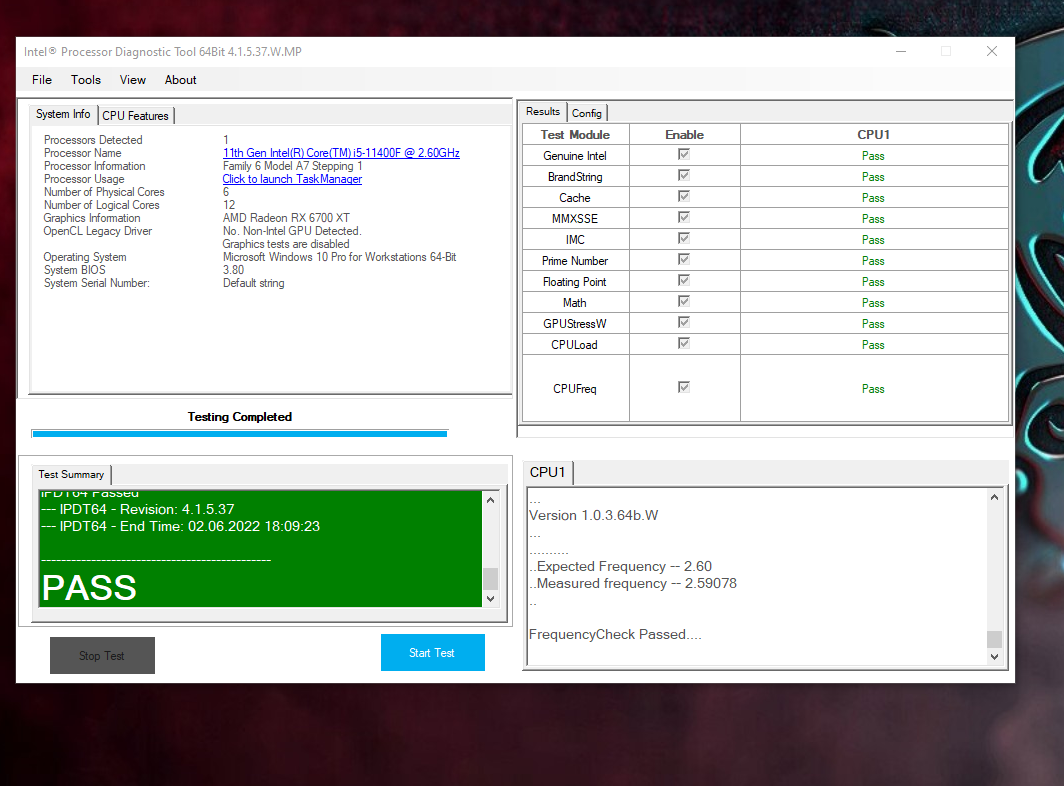Viewport: 1064px width, 786px height.
Task: Click the Pass result for CPUFreq
Action: [873, 389]
